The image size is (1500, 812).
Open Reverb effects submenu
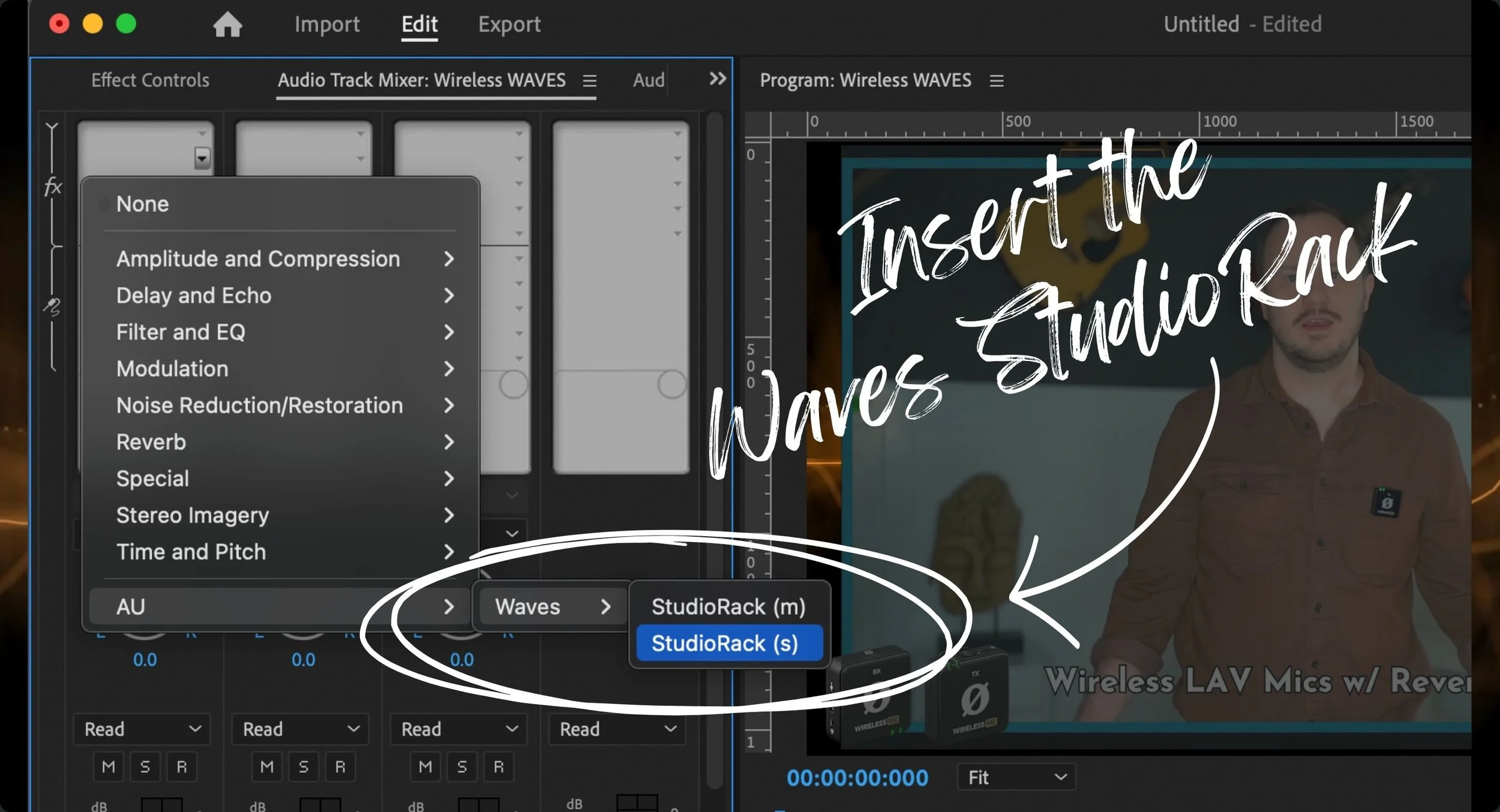[x=280, y=442]
